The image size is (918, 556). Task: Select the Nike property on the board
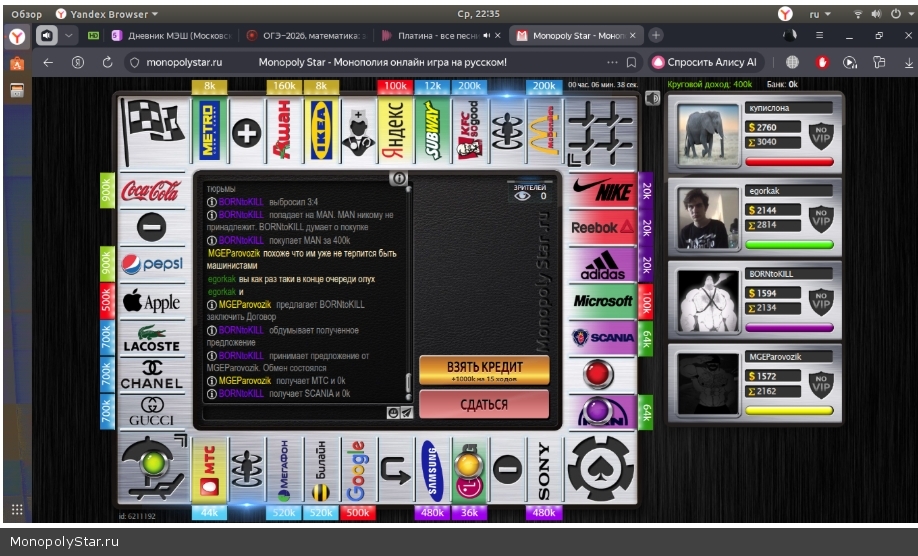[603, 191]
